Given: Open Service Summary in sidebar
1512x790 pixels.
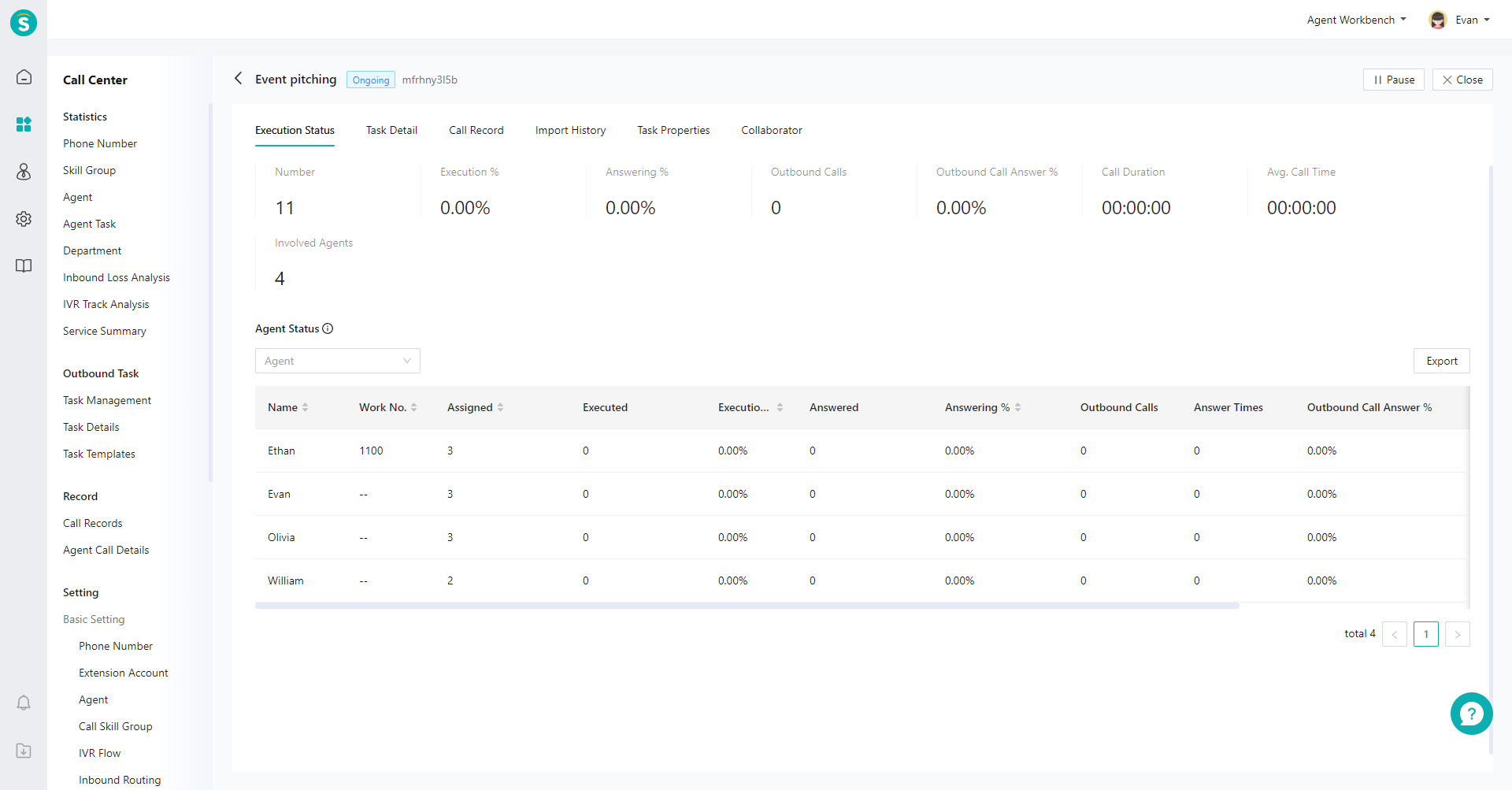Looking at the screenshot, I should click(105, 331).
